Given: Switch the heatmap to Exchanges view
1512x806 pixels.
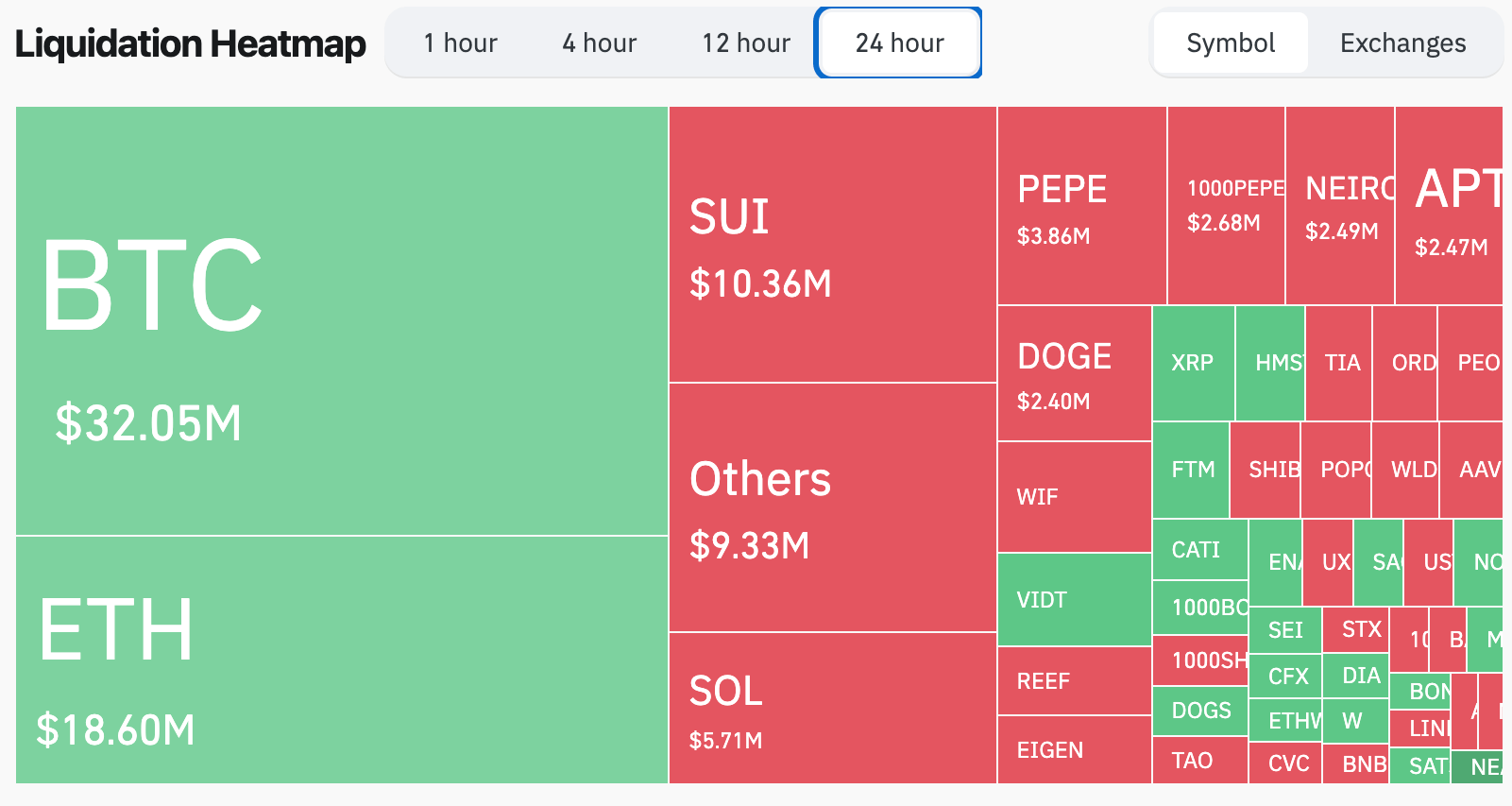Looking at the screenshot, I should click(x=1402, y=43).
